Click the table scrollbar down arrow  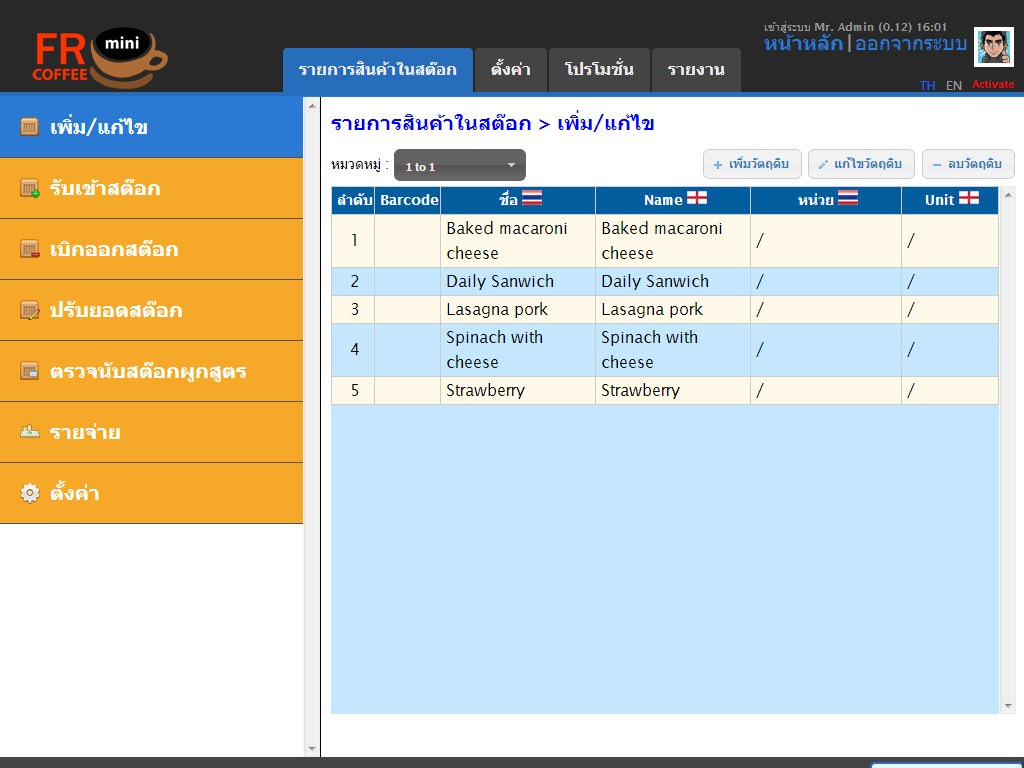[1007, 705]
